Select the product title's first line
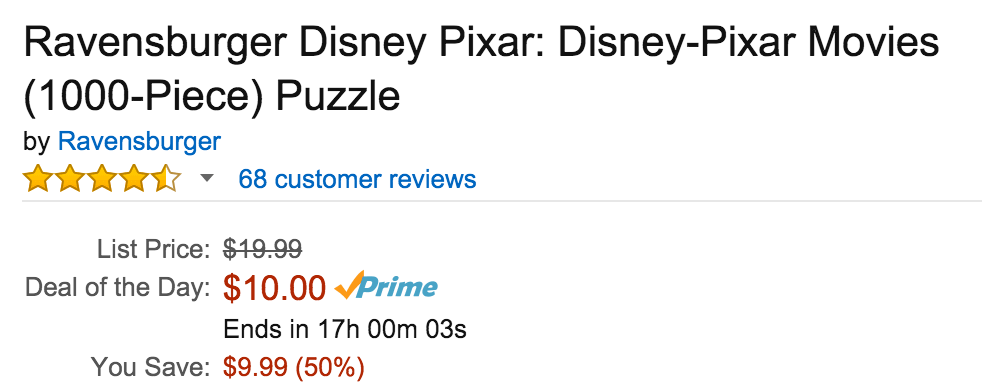Viewport: 982px width, 388px height. 481,44
